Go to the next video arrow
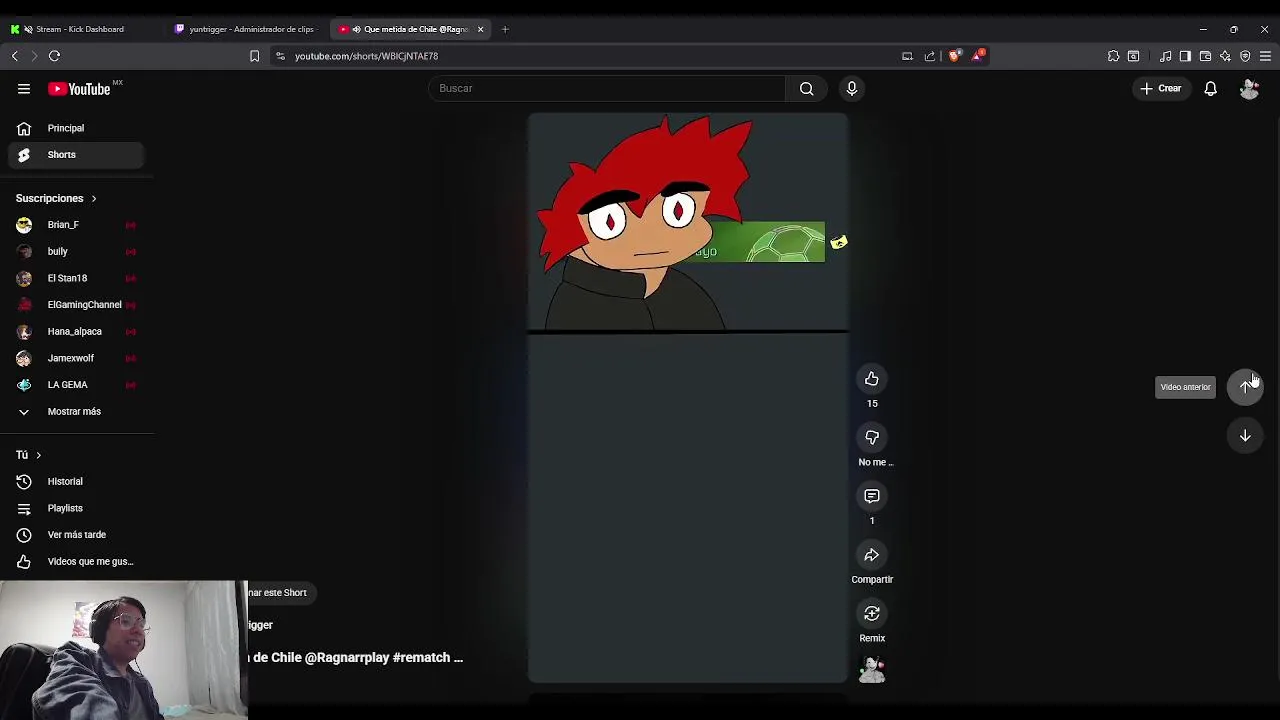The width and height of the screenshot is (1280, 720). tap(1245, 436)
